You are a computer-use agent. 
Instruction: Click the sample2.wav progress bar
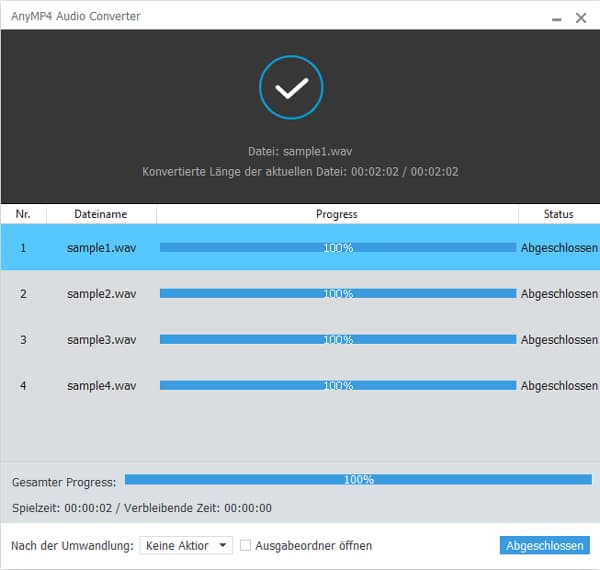(338, 294)
